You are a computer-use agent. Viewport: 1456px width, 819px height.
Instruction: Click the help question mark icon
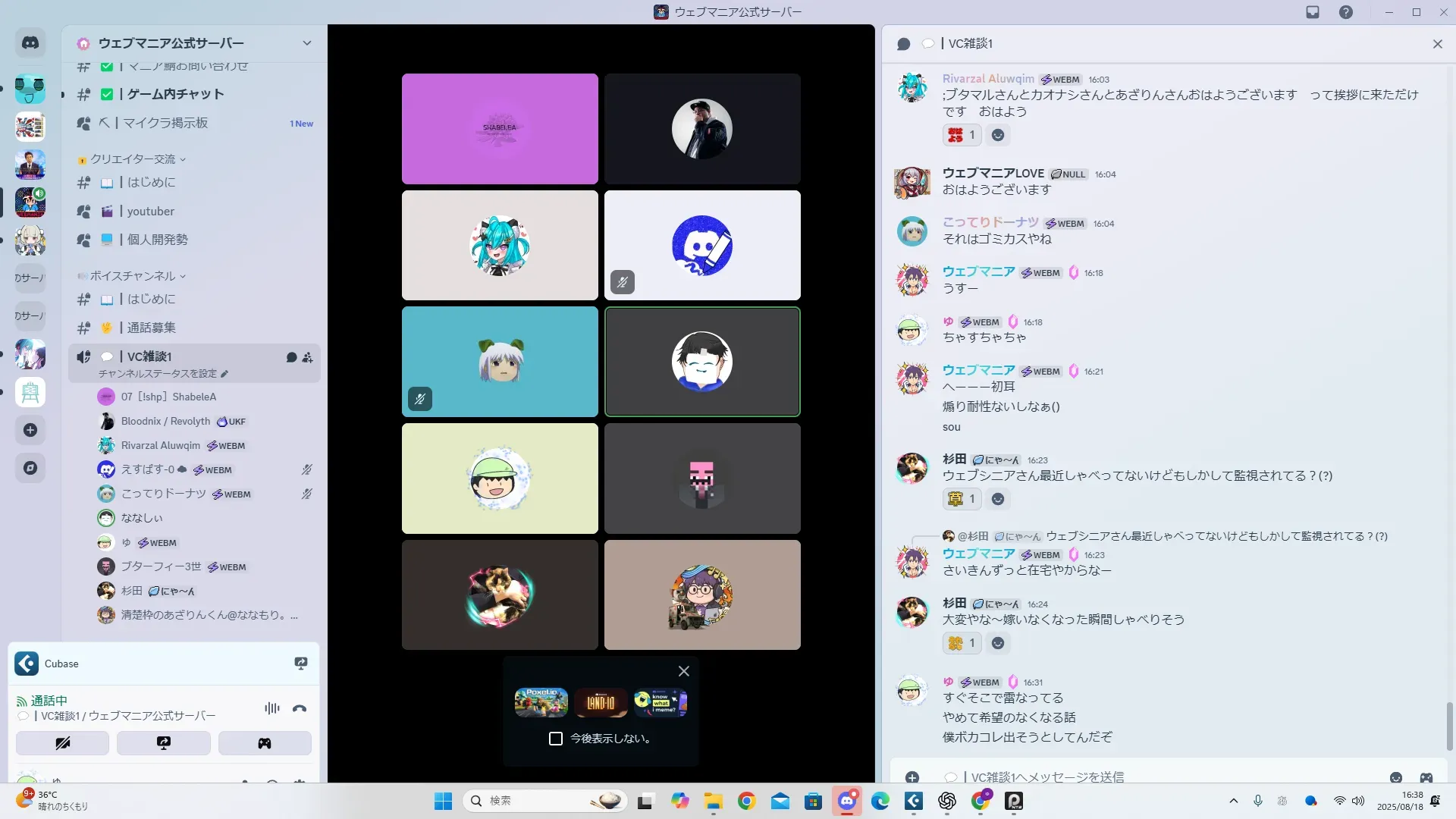click(1346, 12)
